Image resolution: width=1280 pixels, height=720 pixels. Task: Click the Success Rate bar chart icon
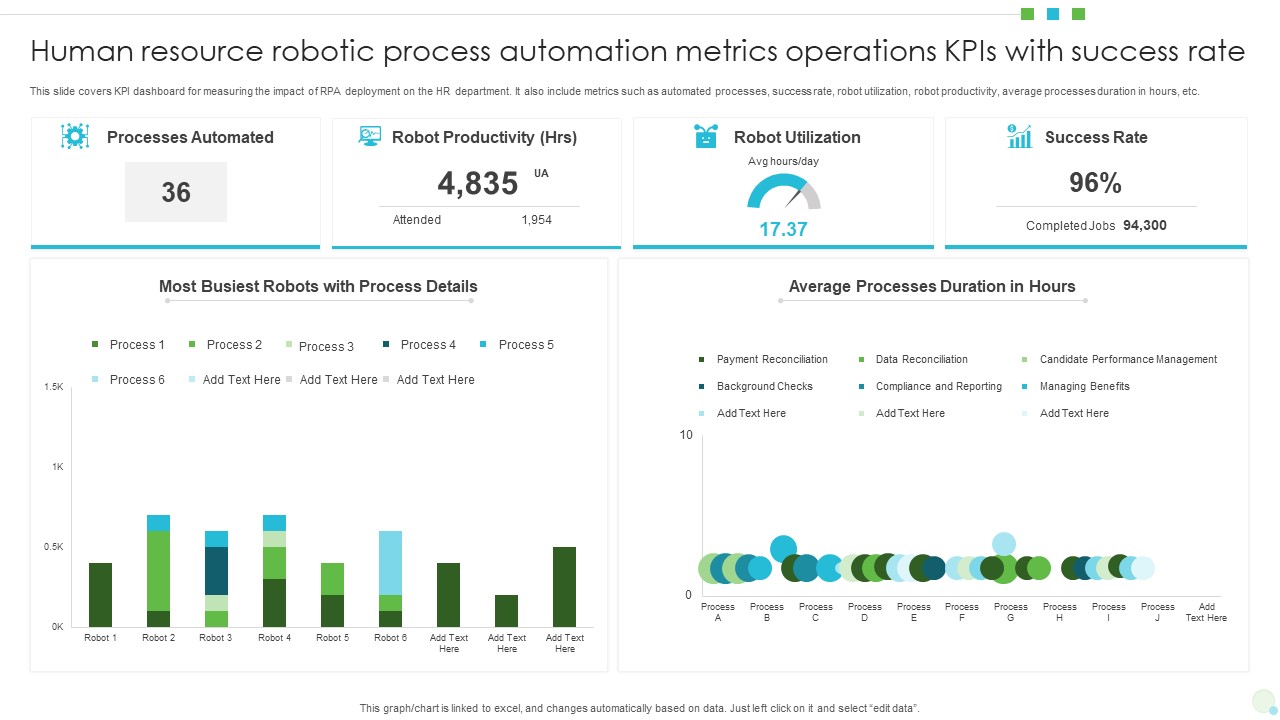1019,137
